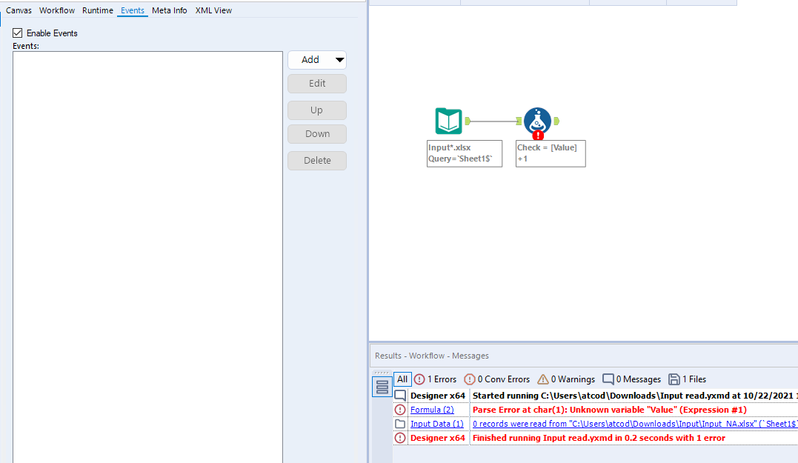Filter results by 0 Messages

pyautogui.click(x=631, y=379)
